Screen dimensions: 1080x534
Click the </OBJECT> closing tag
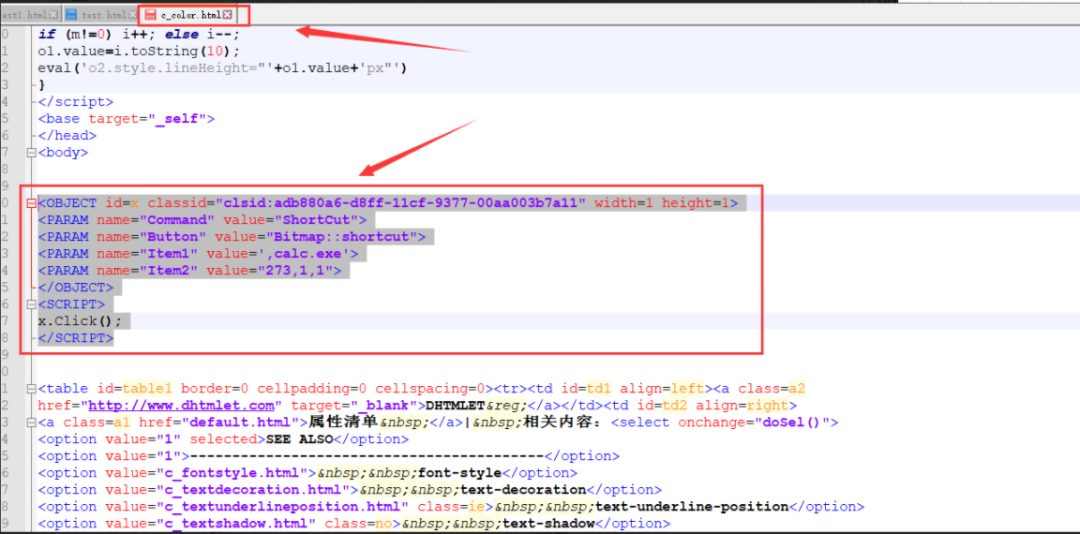pyautogui.click(x=76, y=287)
